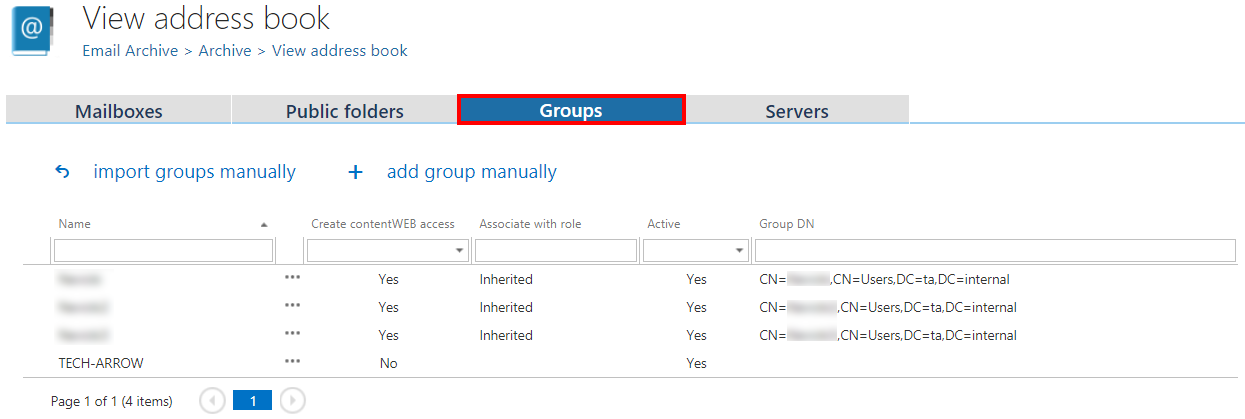Go to previous page with left arrow
Image resolution: width=1245 pixels, height=419 pixels.
212,401
